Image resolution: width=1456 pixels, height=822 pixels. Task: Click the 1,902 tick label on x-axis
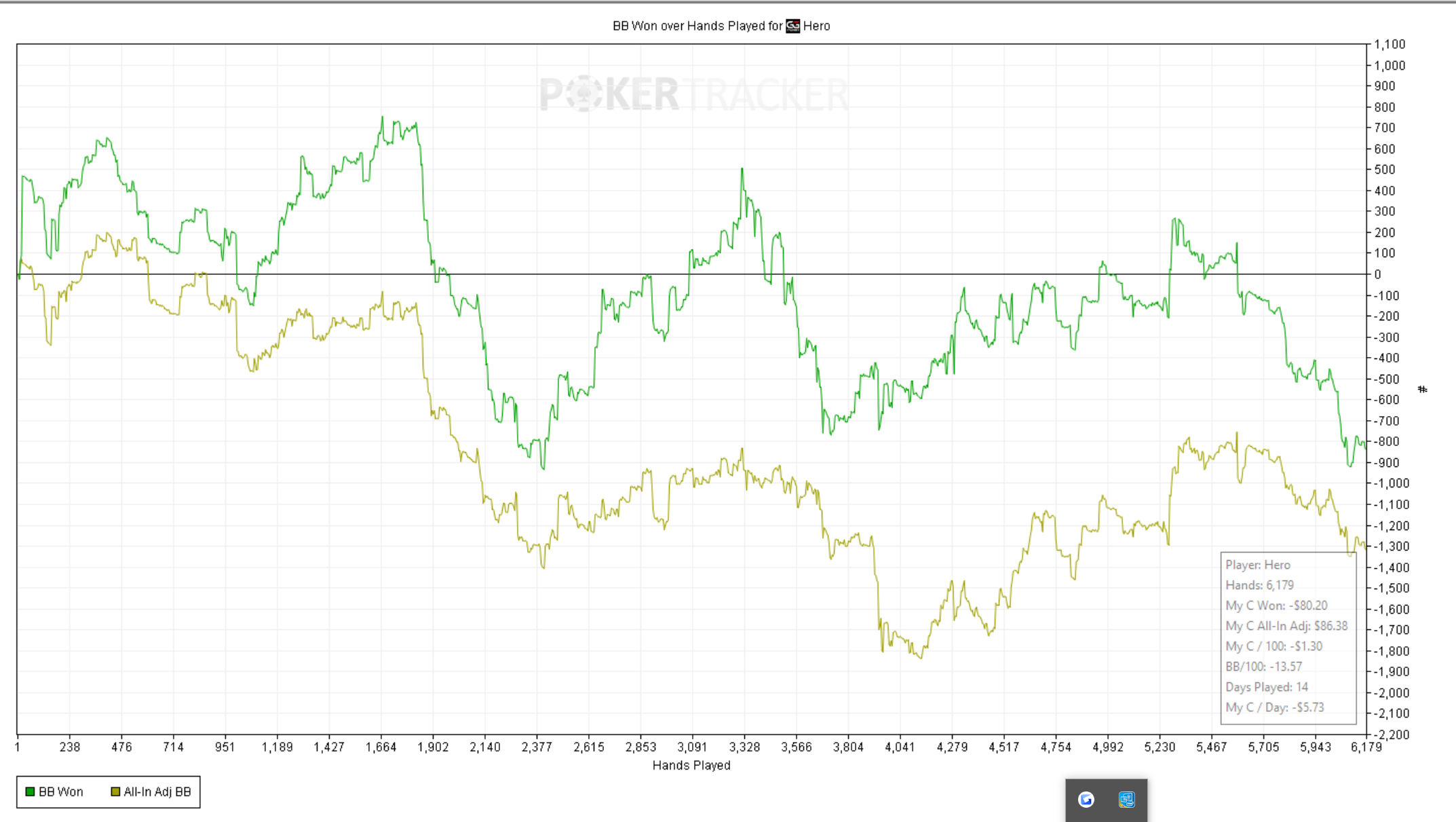433,747
